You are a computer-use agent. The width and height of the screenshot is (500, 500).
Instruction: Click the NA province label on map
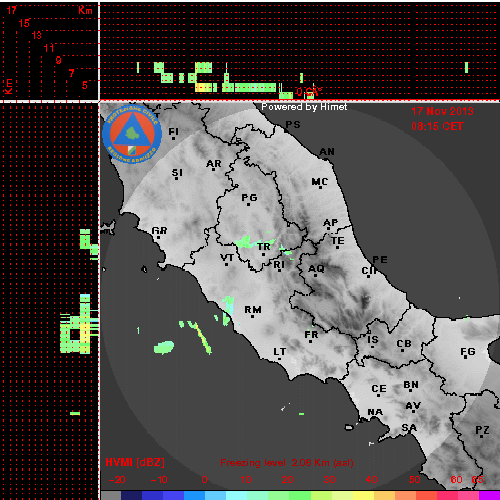(375, 412)
